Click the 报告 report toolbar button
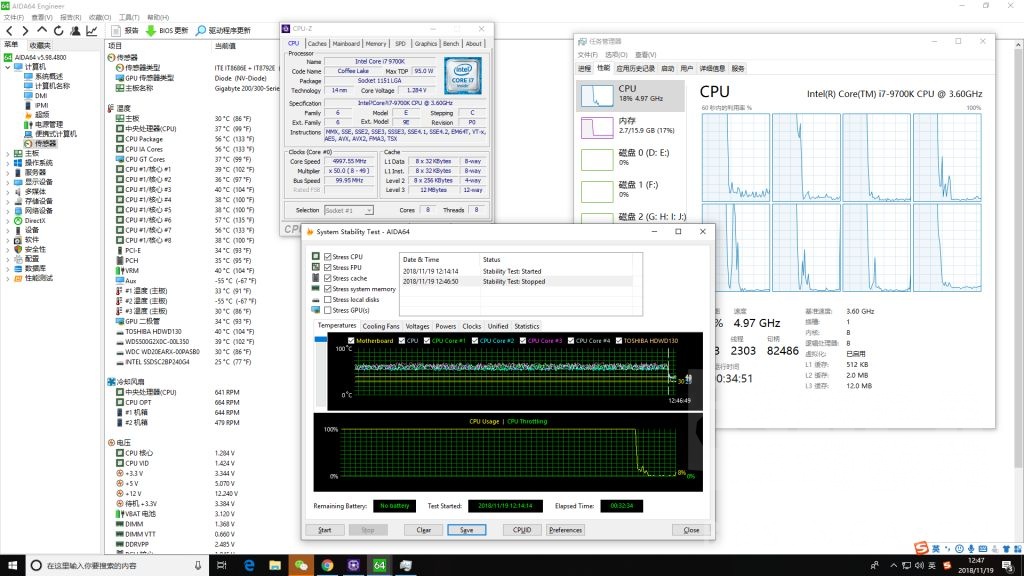Screen dimensions: 1024x576 [125, 31]
